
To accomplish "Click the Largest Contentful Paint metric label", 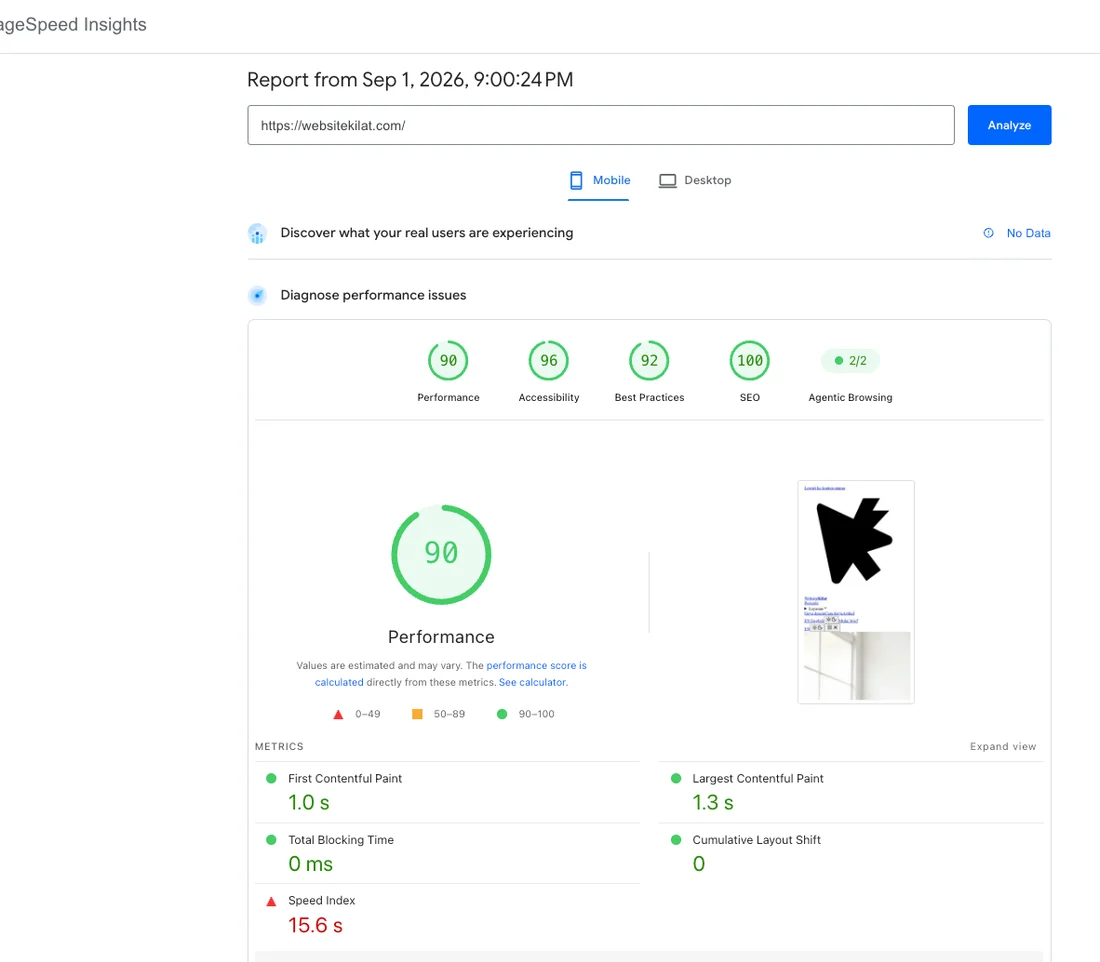I will click(x=758, y=778).
